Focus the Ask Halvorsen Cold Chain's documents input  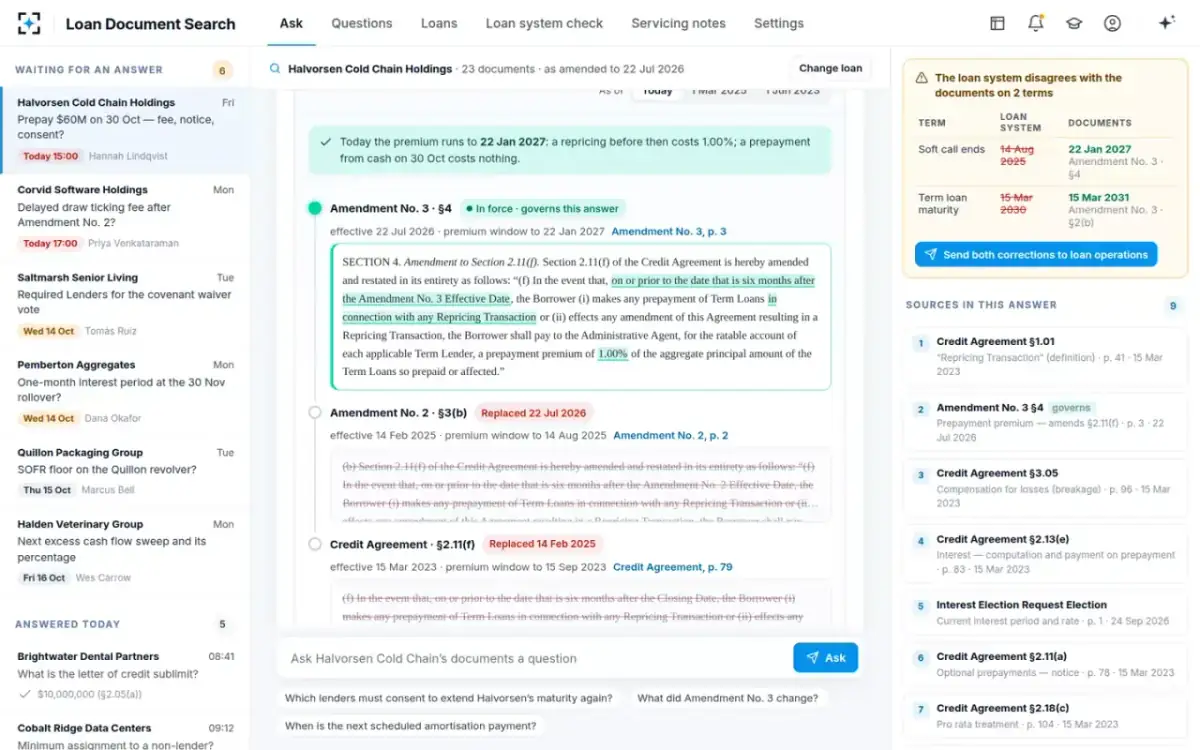[x=534, y=658]
